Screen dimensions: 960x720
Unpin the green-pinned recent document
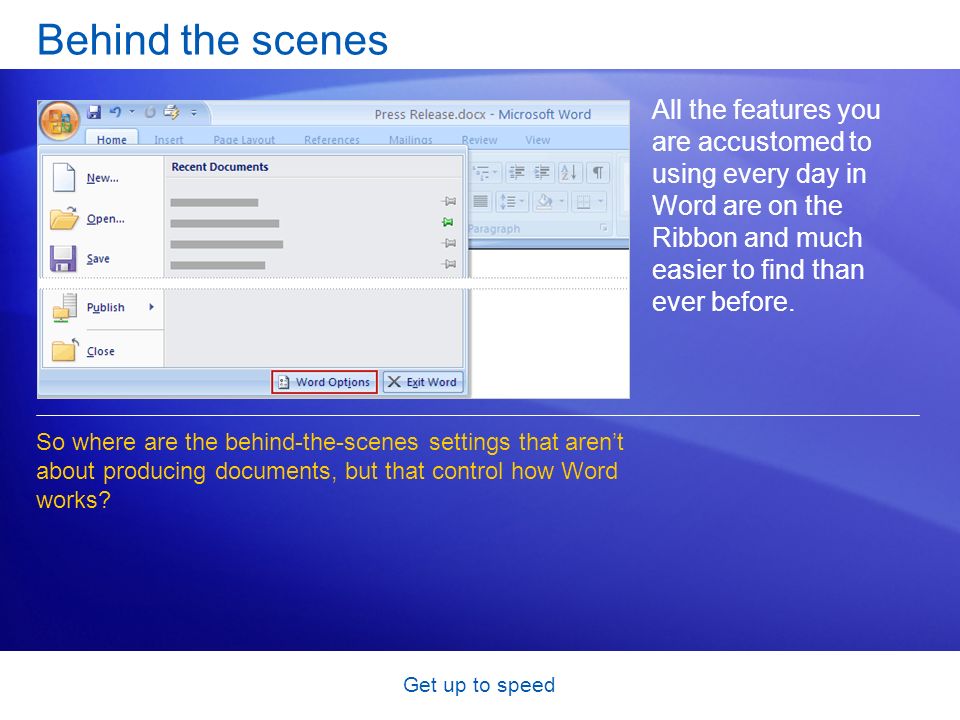(x=448, y=222)
